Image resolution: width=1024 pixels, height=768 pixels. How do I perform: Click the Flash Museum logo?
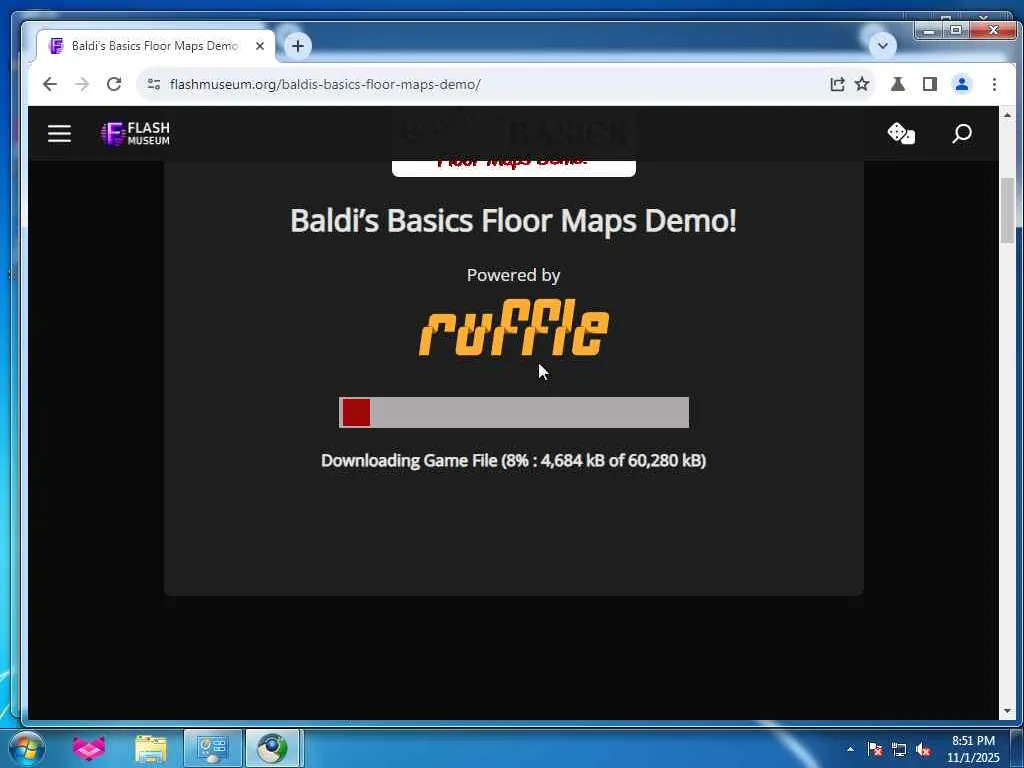tap(136, 134)
